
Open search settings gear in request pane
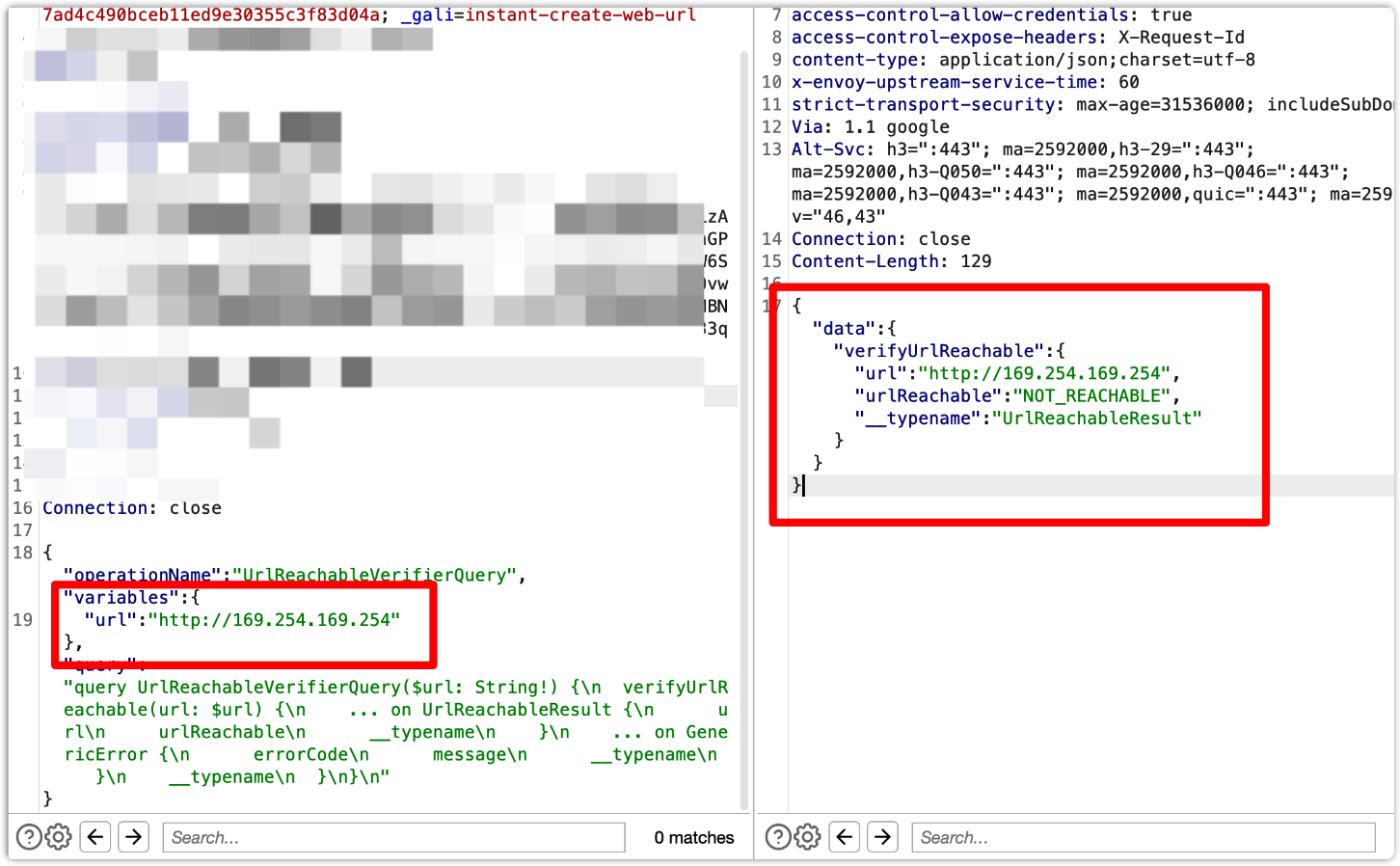coord(59,837)
